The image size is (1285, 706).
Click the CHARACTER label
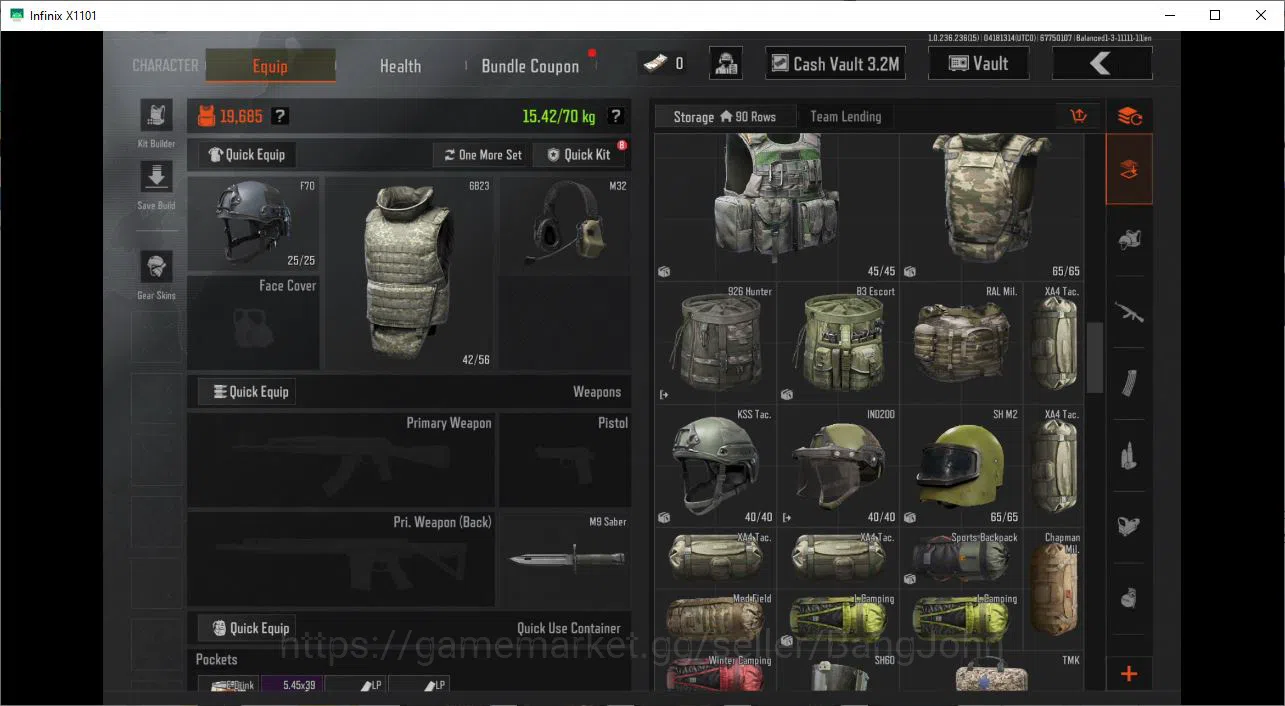coord(165,65)
